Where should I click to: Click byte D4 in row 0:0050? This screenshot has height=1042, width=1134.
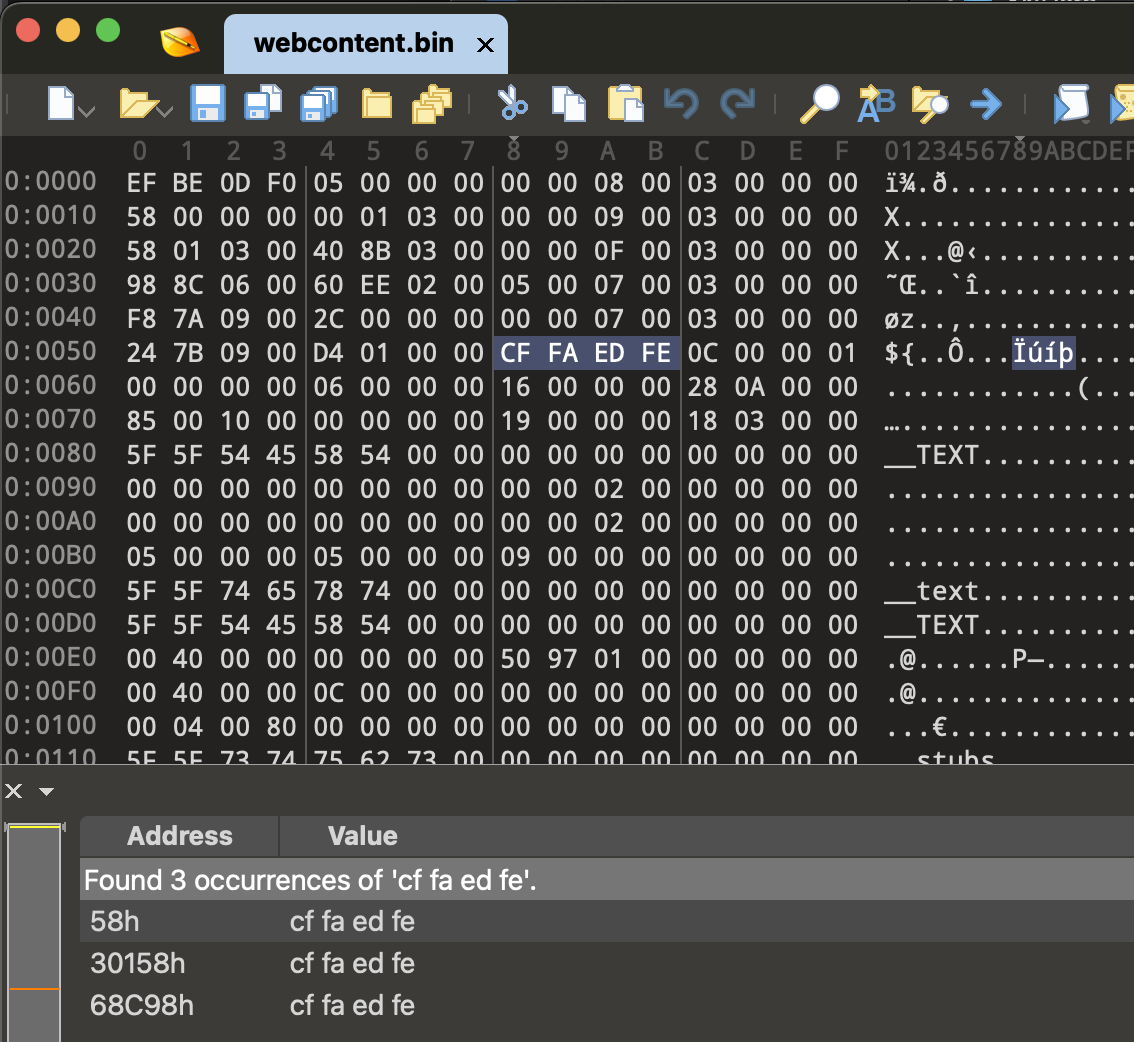coord(328,353)
